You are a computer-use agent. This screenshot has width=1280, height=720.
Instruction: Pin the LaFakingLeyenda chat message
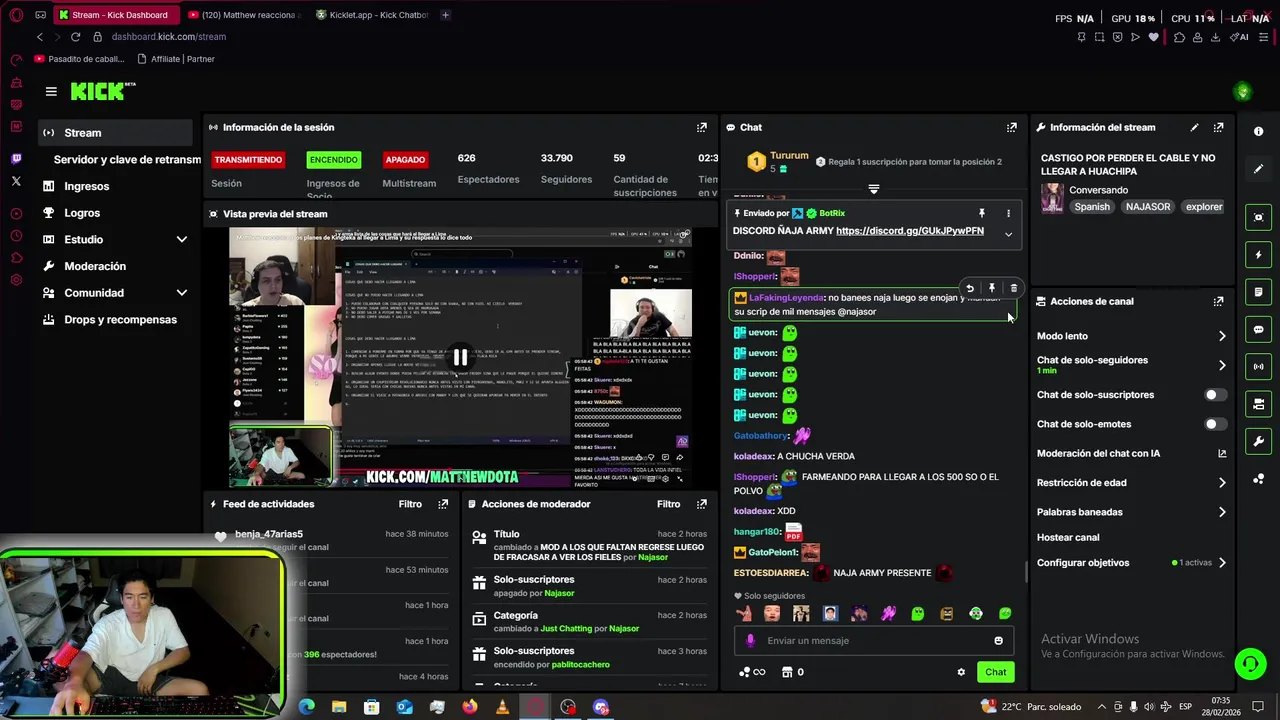pos(992,288)
